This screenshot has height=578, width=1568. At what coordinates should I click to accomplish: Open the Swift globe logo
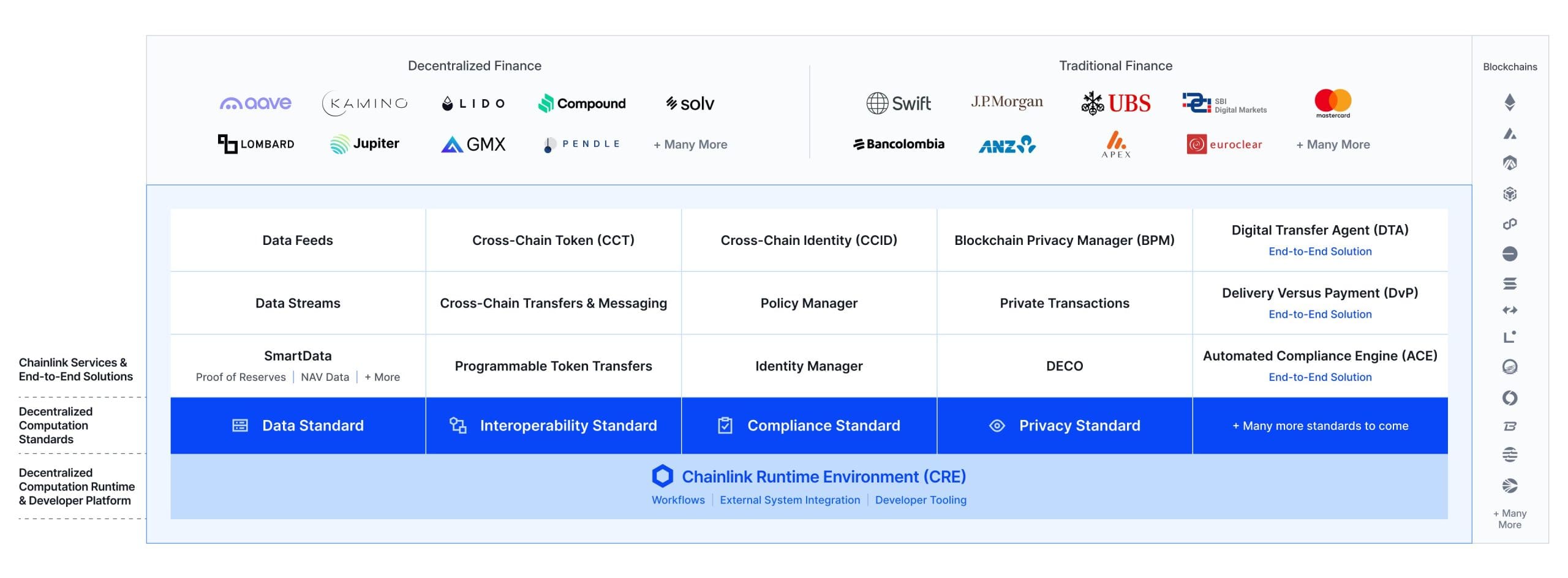877,103
